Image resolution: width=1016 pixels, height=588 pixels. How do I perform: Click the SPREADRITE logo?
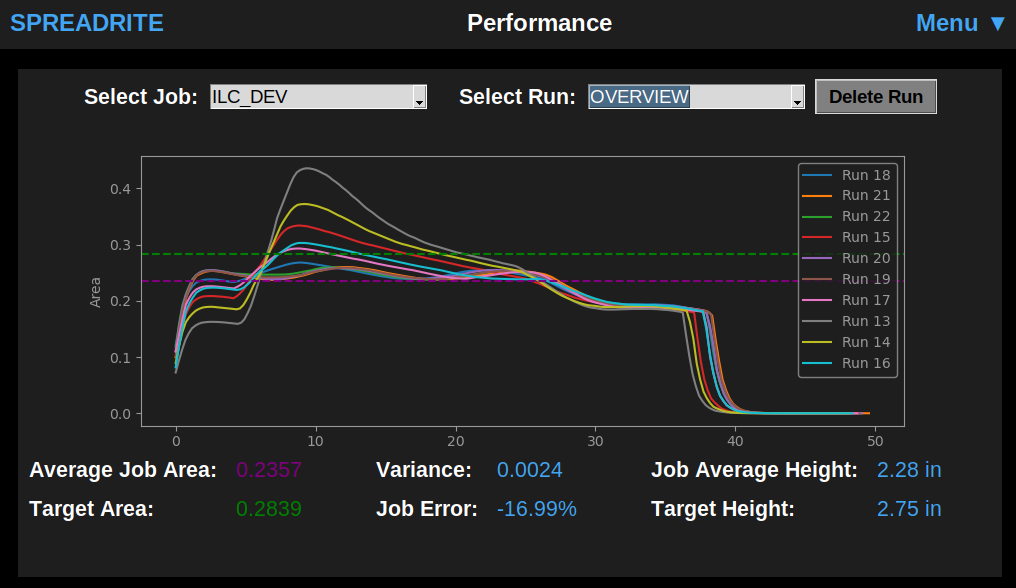tap(86, 23)
